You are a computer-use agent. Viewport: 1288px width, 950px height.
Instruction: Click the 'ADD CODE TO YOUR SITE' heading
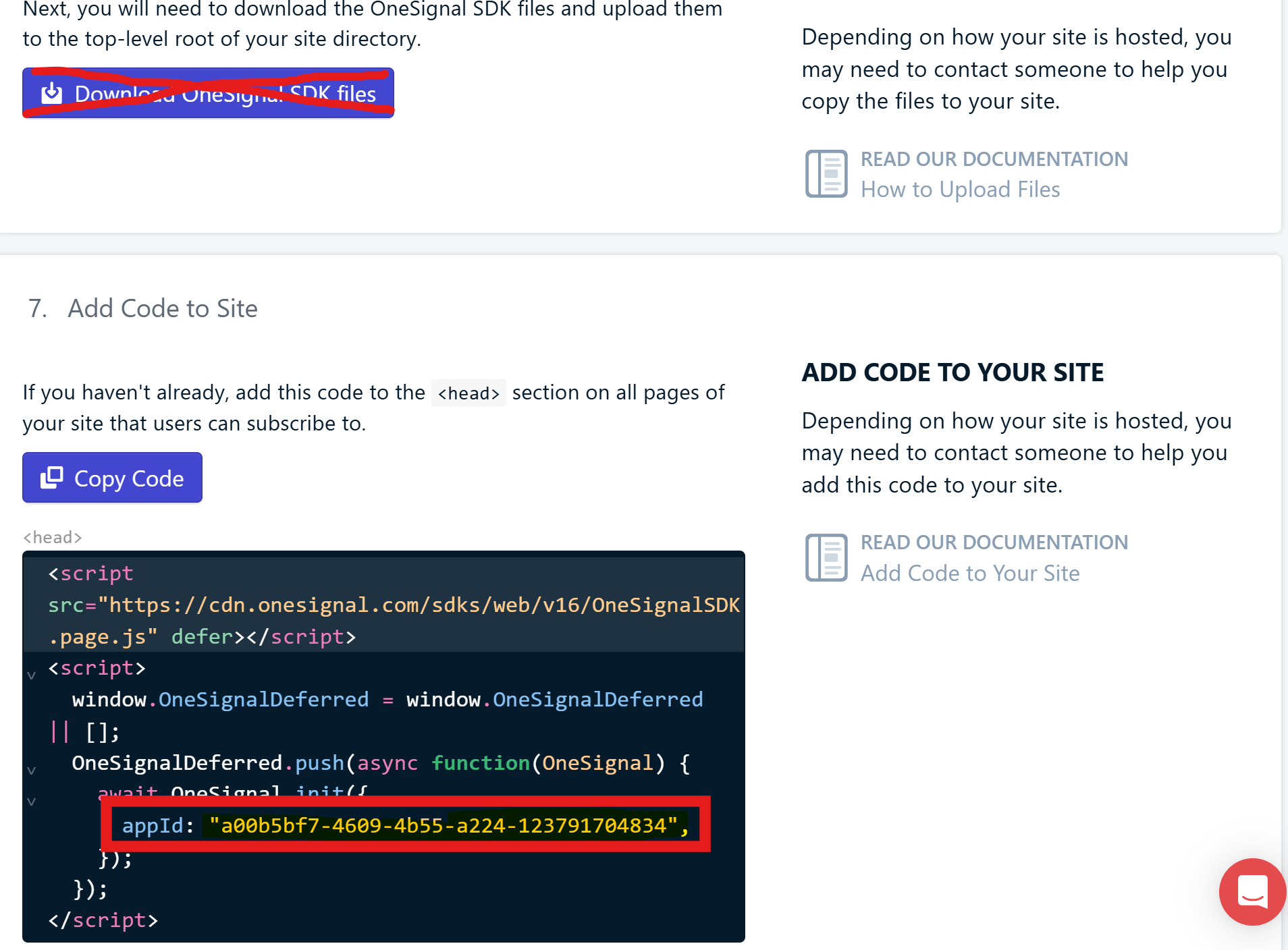tap(952, 372)
